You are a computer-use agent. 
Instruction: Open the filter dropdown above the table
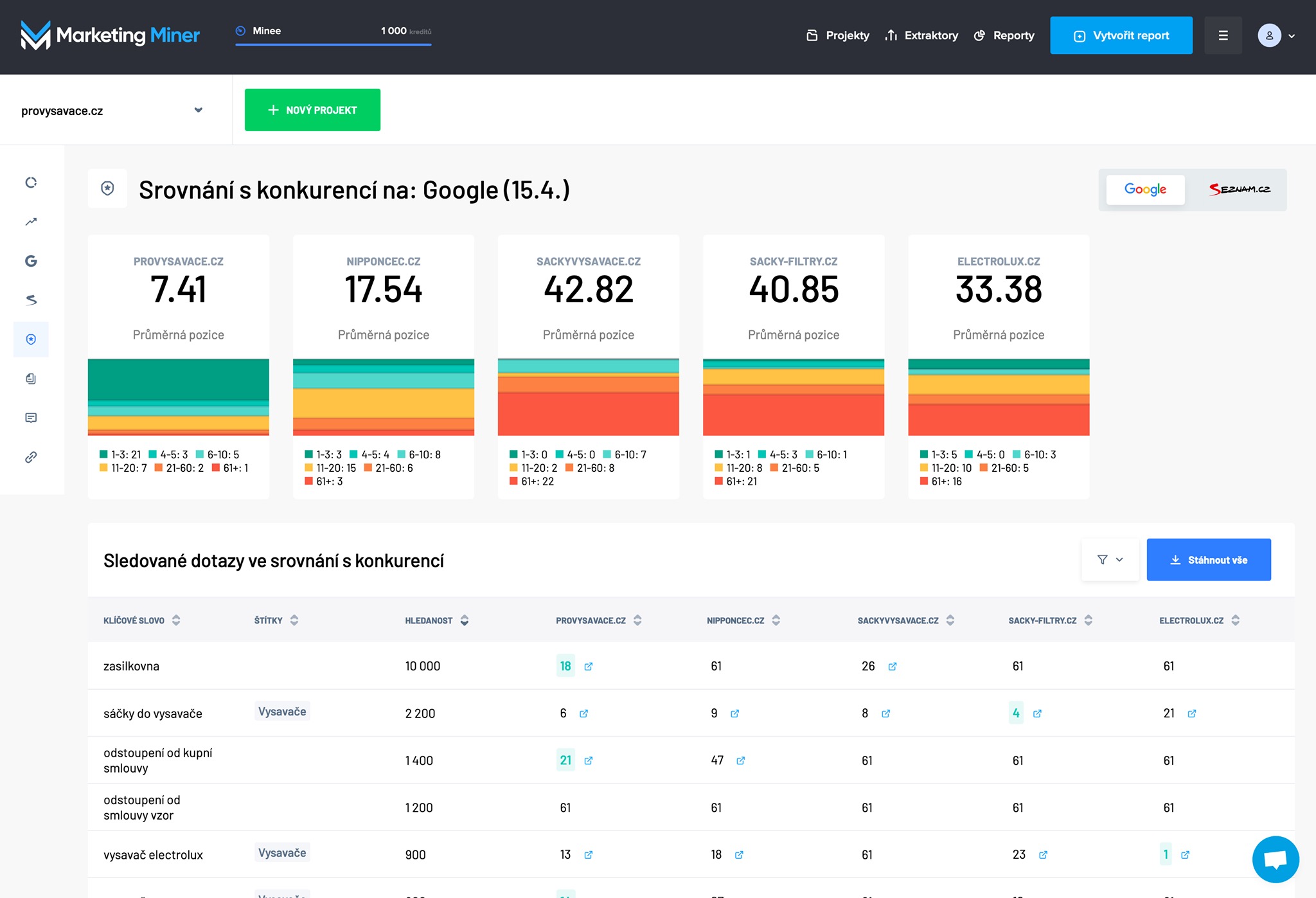pyautogui.click(x=1110, y=560)
